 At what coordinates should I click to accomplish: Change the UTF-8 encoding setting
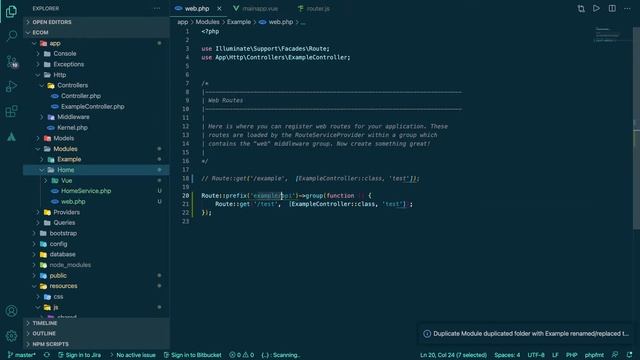click(x=536, y=355)
